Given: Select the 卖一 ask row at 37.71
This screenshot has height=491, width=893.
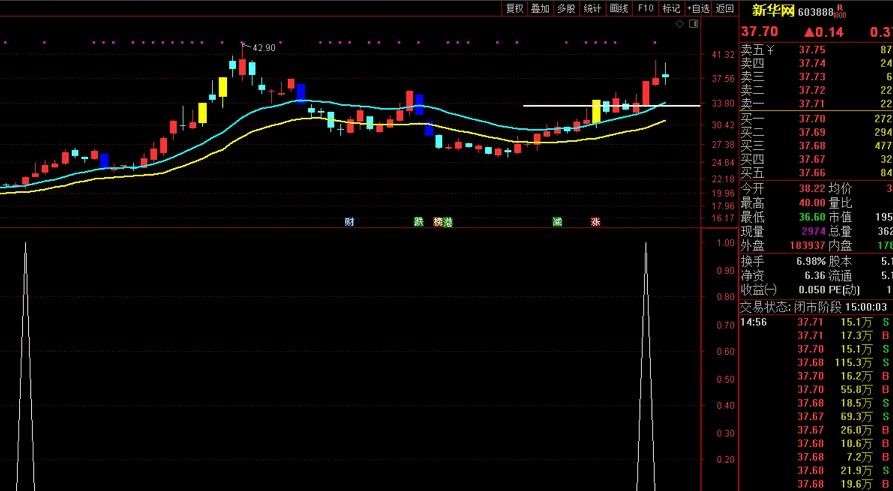Looking at the screenshot, I should 816,104.
